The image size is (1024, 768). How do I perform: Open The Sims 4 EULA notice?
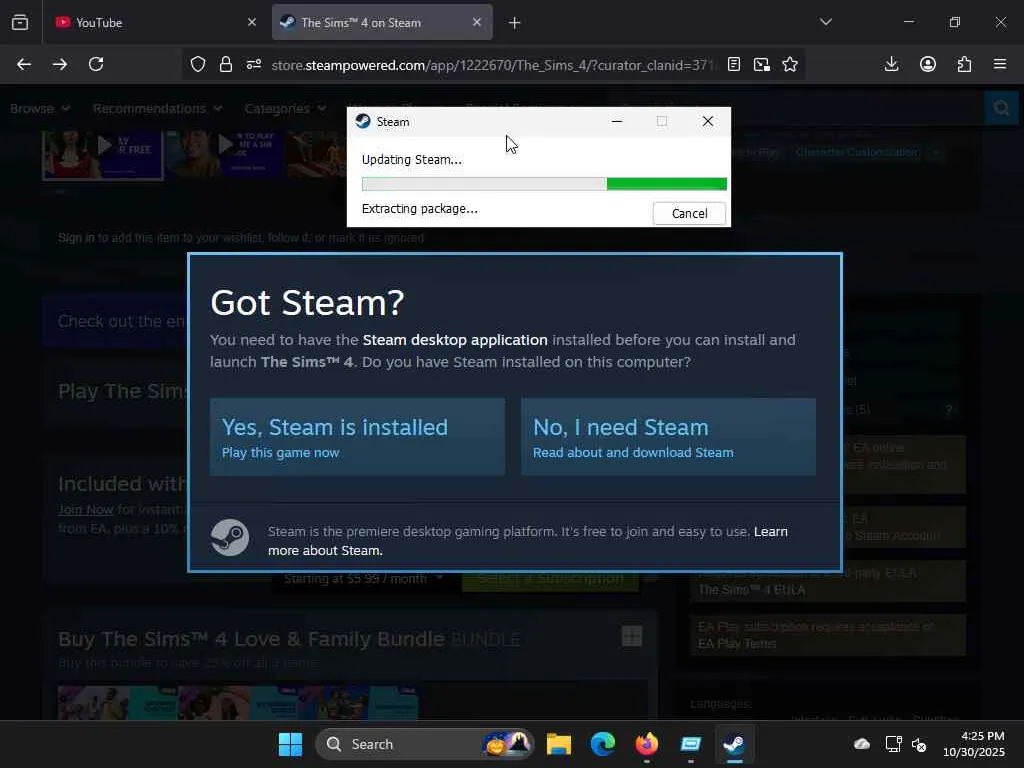[828, 581]
